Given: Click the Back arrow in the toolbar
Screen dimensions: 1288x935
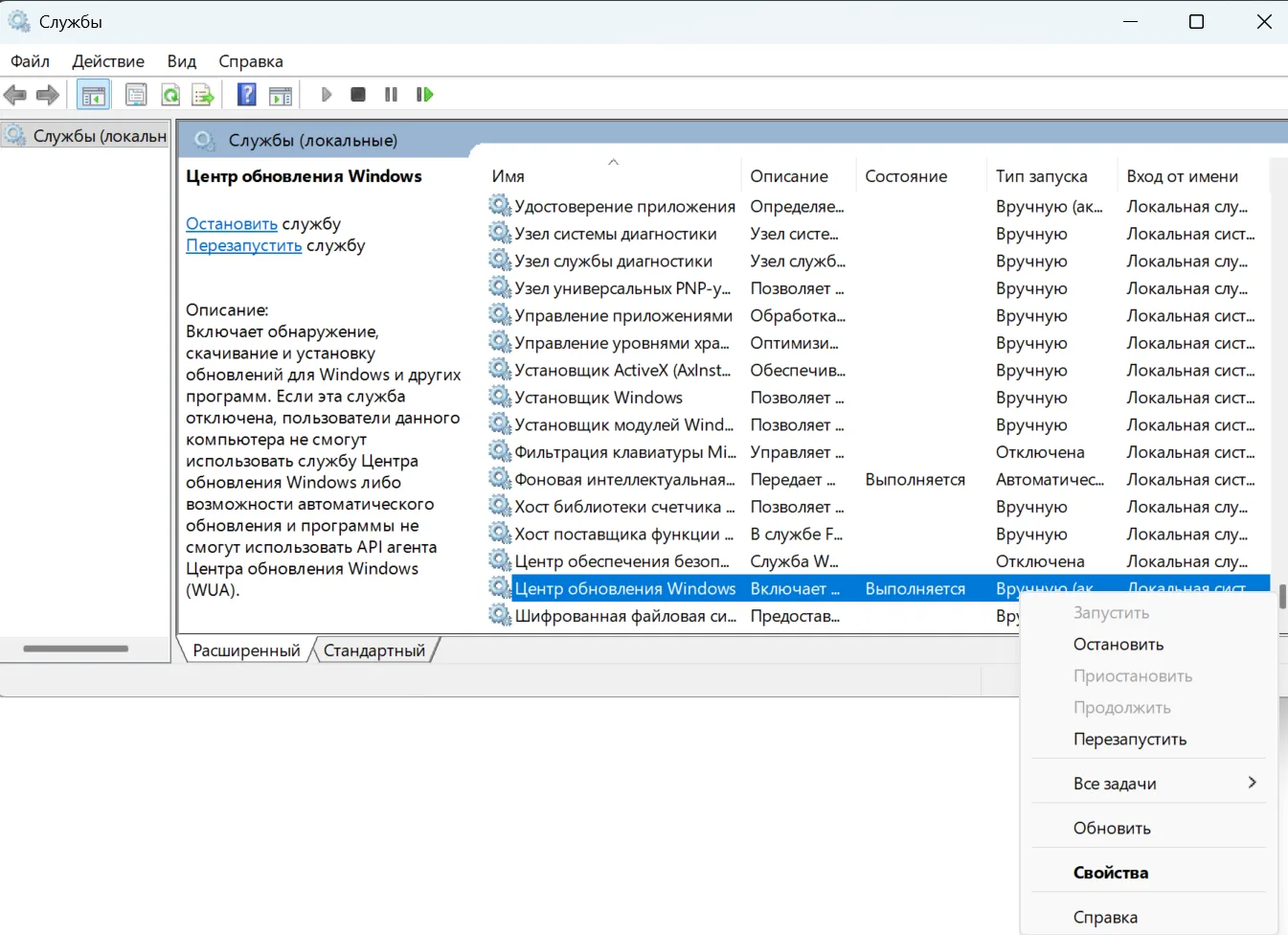Looking at the screenshot, I should pos(15,95).
